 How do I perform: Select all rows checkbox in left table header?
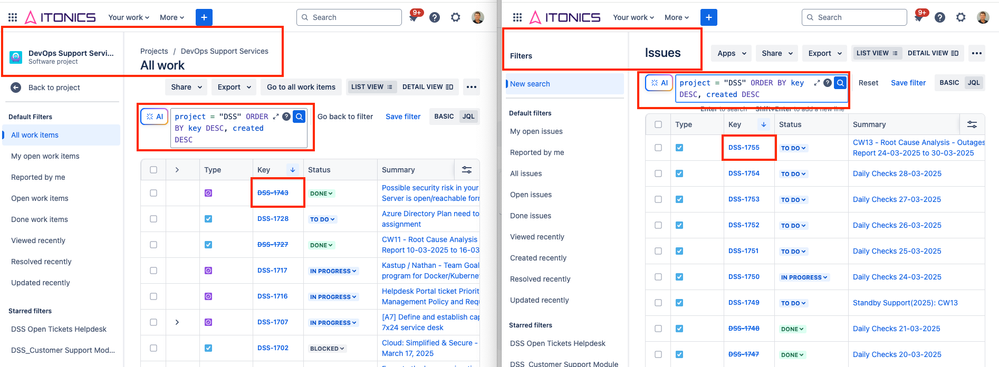click(x=153, y=169)
